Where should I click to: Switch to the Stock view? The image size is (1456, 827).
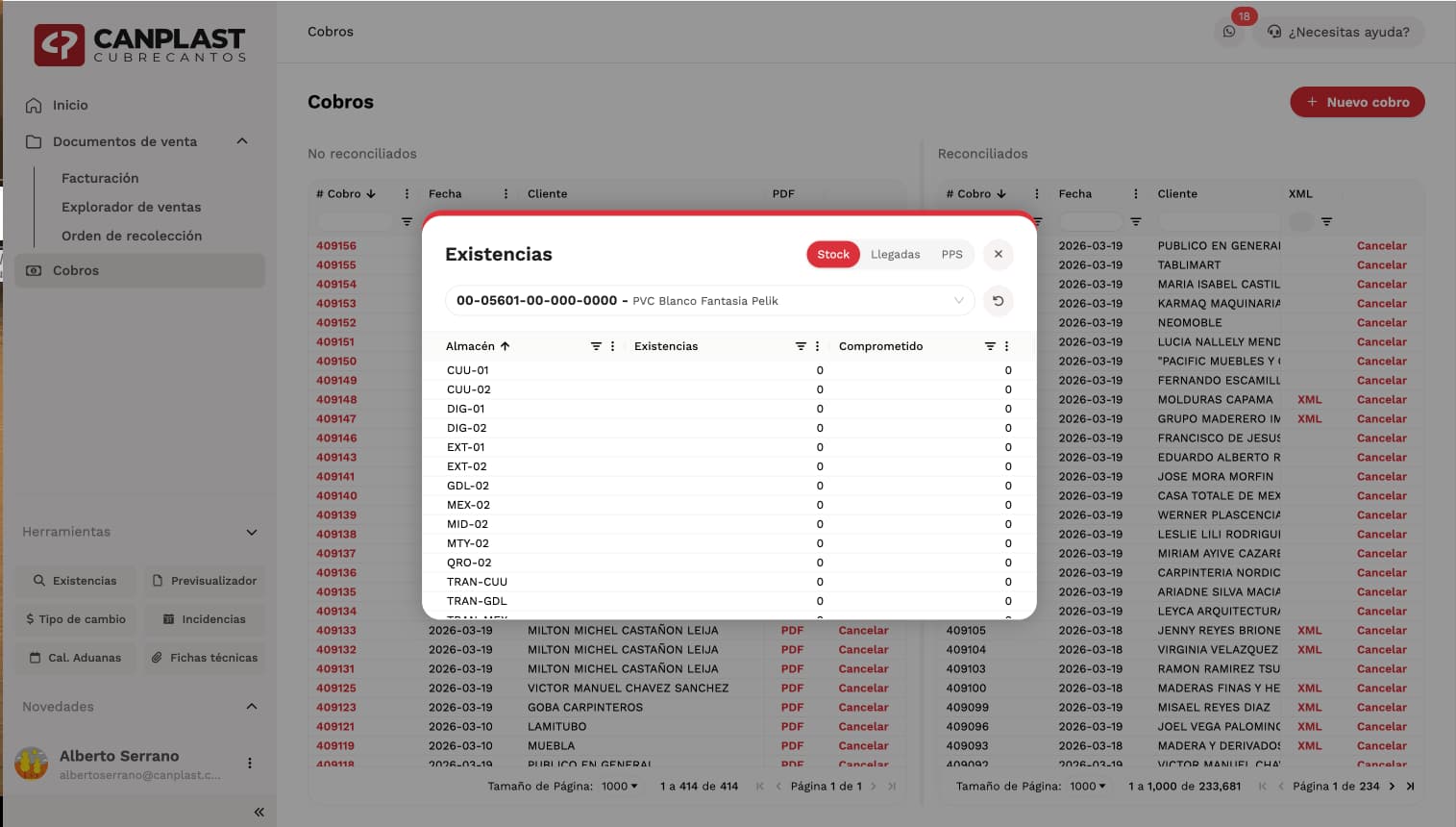click(x=832, y=254)
